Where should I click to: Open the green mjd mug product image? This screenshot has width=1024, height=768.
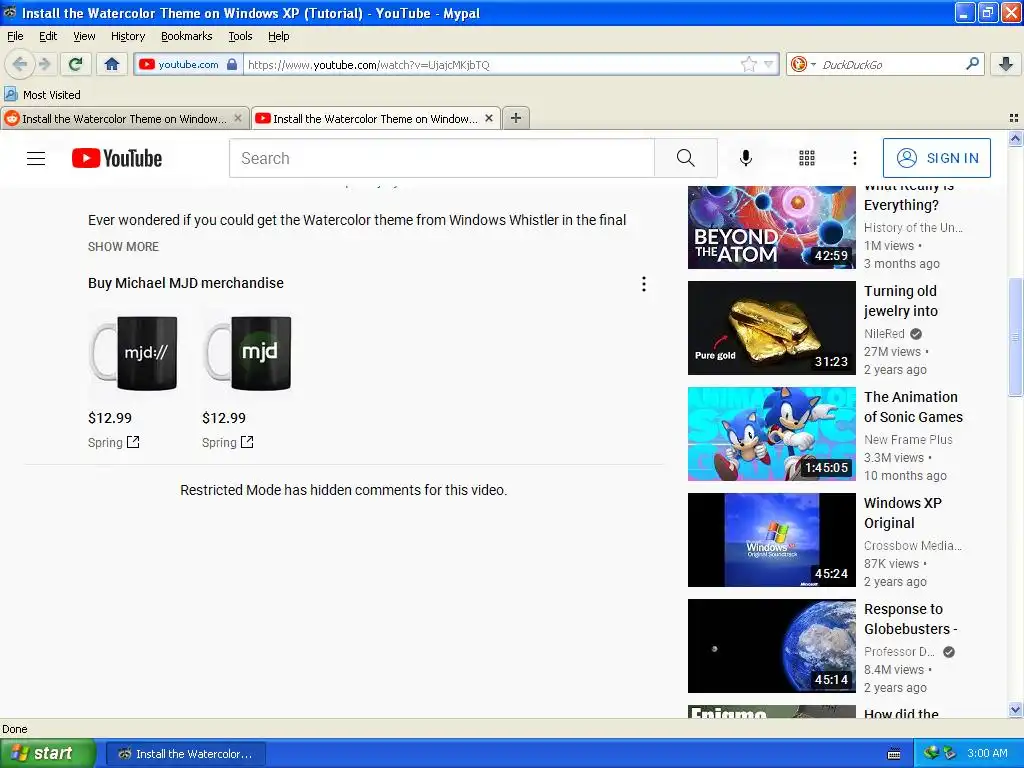click(248, 353)
